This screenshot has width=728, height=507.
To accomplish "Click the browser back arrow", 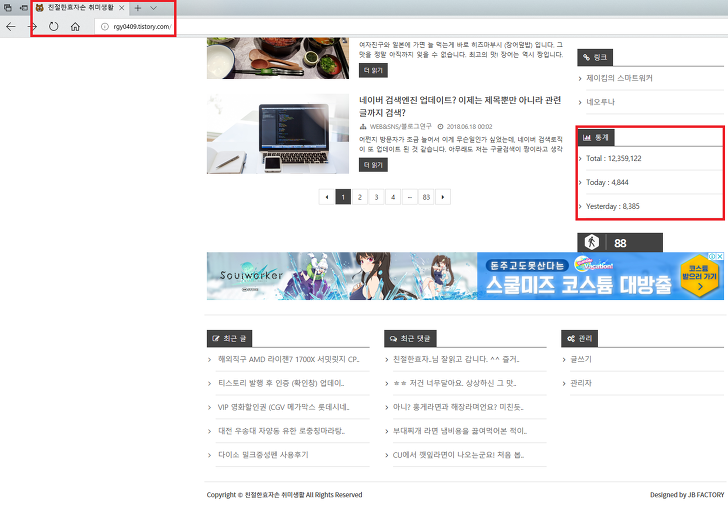I will point(11,26).
